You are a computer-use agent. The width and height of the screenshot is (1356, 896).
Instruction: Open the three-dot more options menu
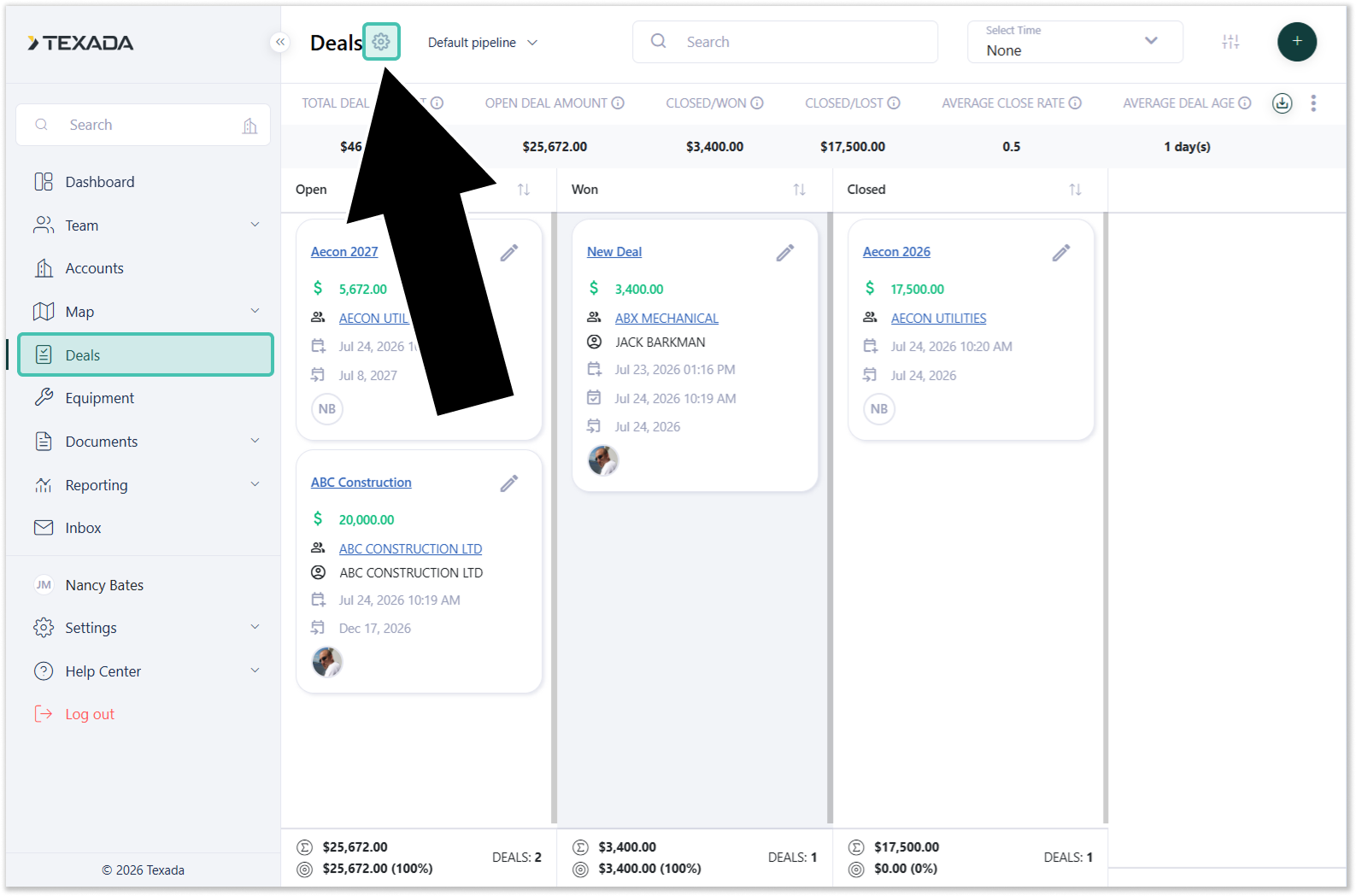(1313, 103)
